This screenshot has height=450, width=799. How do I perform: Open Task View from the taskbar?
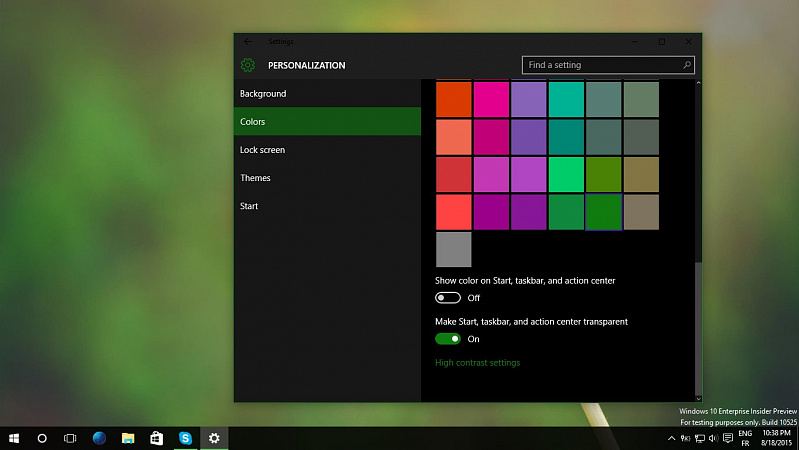pyautogui.click(x=70, y=438)
